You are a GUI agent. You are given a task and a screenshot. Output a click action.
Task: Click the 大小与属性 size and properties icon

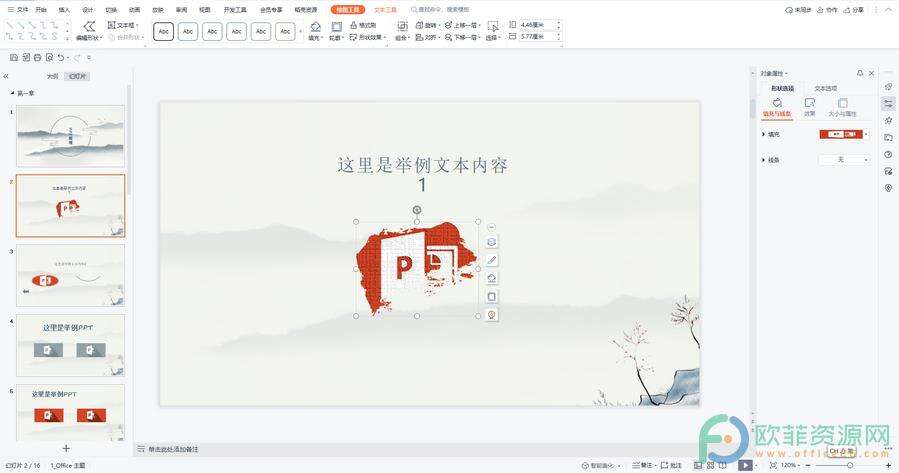(842, 104)
